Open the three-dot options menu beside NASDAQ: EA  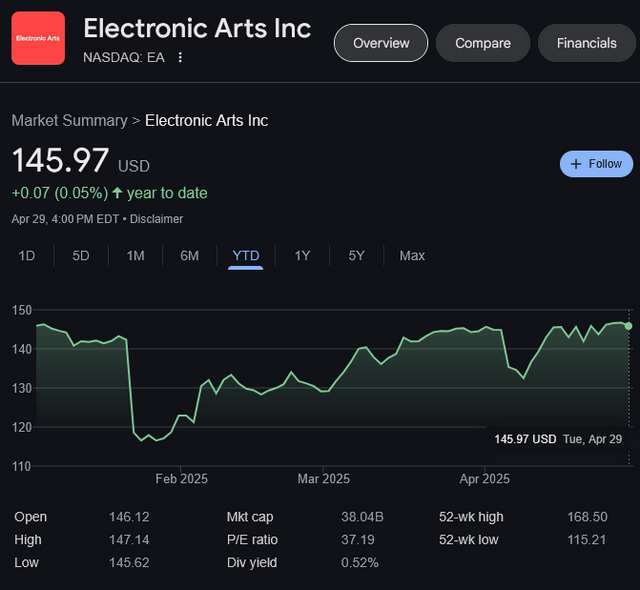(x=180, y=57)
